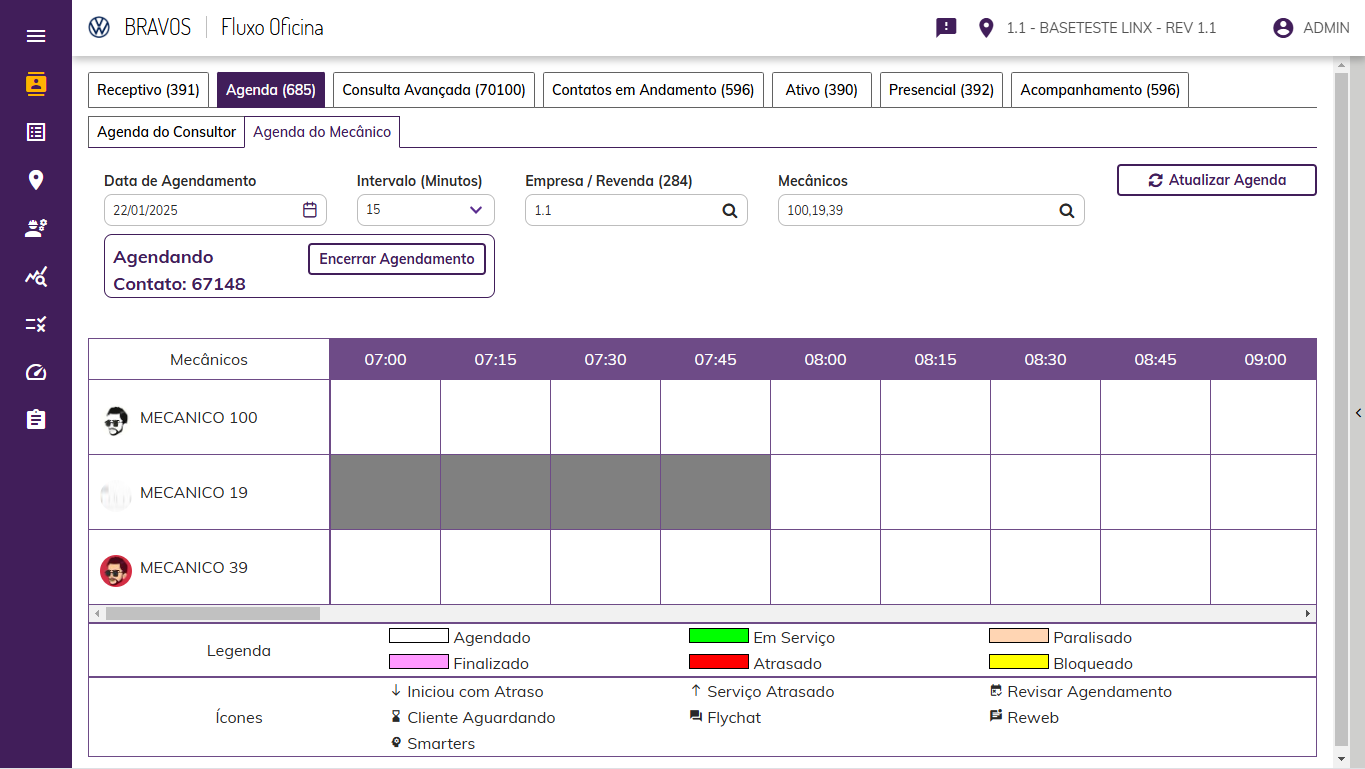The image size is (1365, 769).
Task: Click the MECANICO 100 avatar
Action: tap(116, 420)
